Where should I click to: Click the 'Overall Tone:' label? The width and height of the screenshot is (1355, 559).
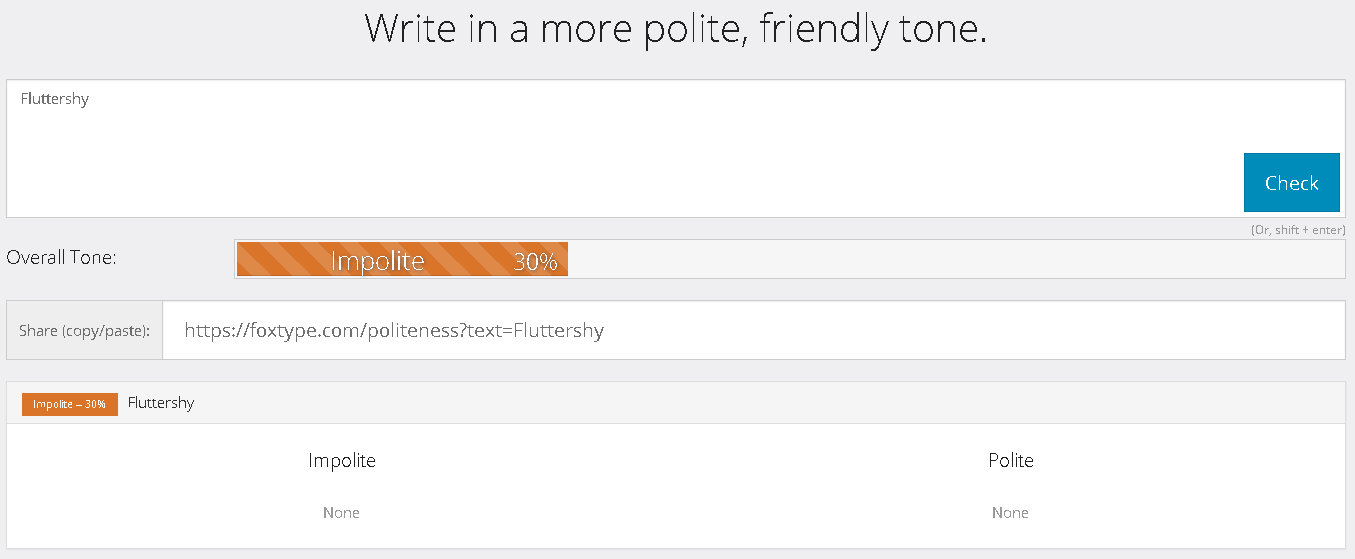(61, 257)
